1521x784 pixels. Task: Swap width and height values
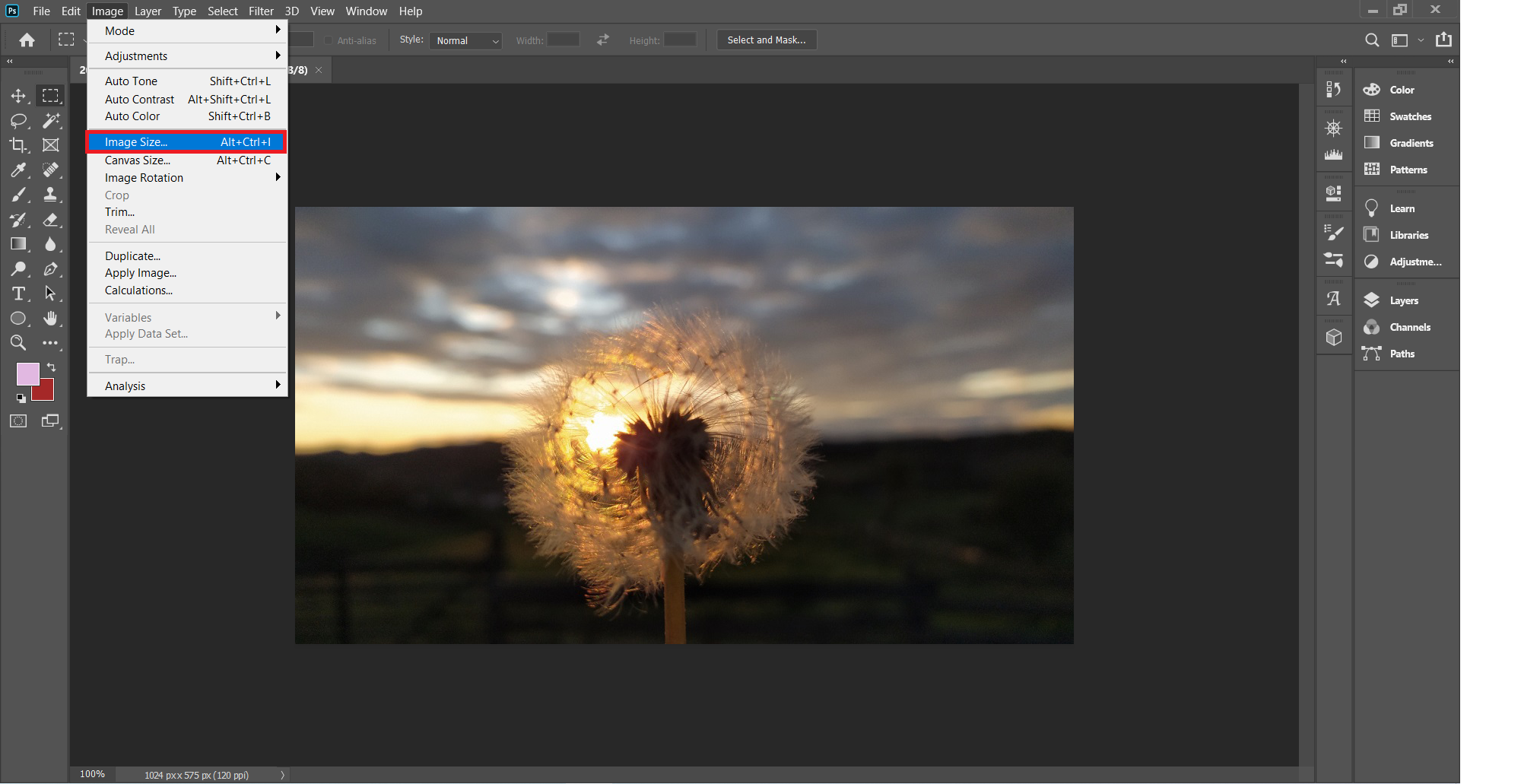pos(603,40)
